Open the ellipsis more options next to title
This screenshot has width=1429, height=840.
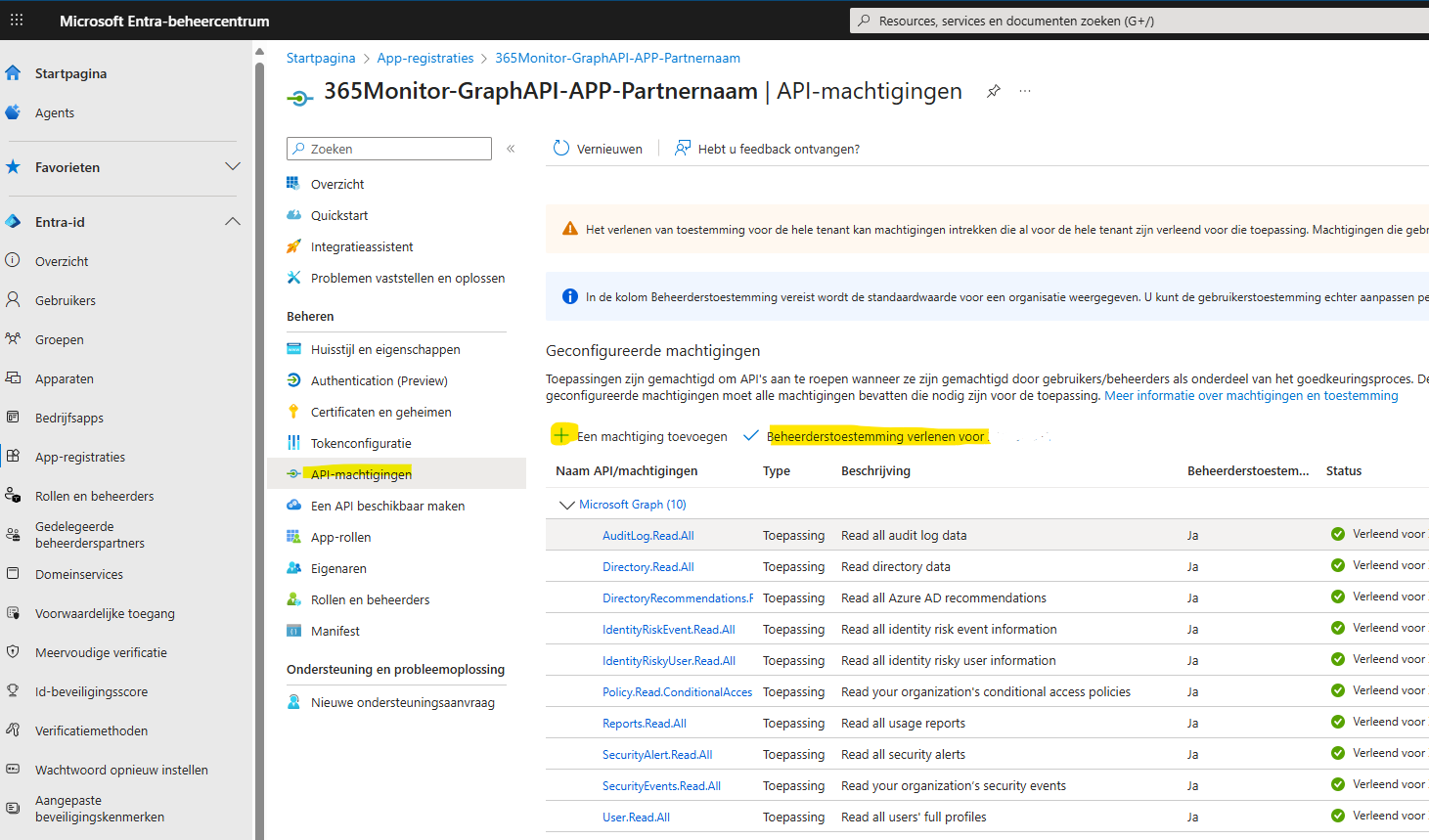tap(1025, 91)
